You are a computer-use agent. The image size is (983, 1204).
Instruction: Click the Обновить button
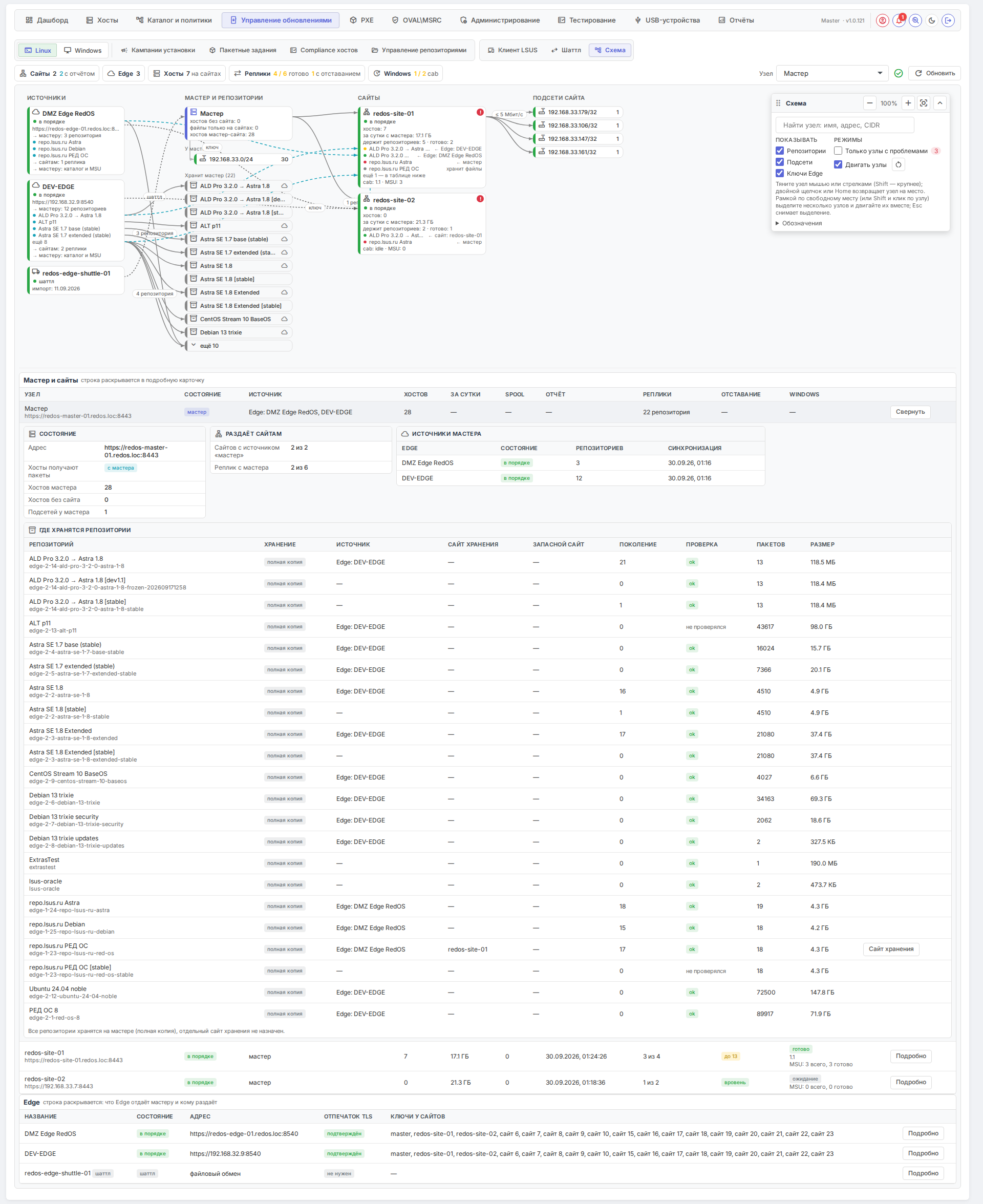tap(934, 73)
